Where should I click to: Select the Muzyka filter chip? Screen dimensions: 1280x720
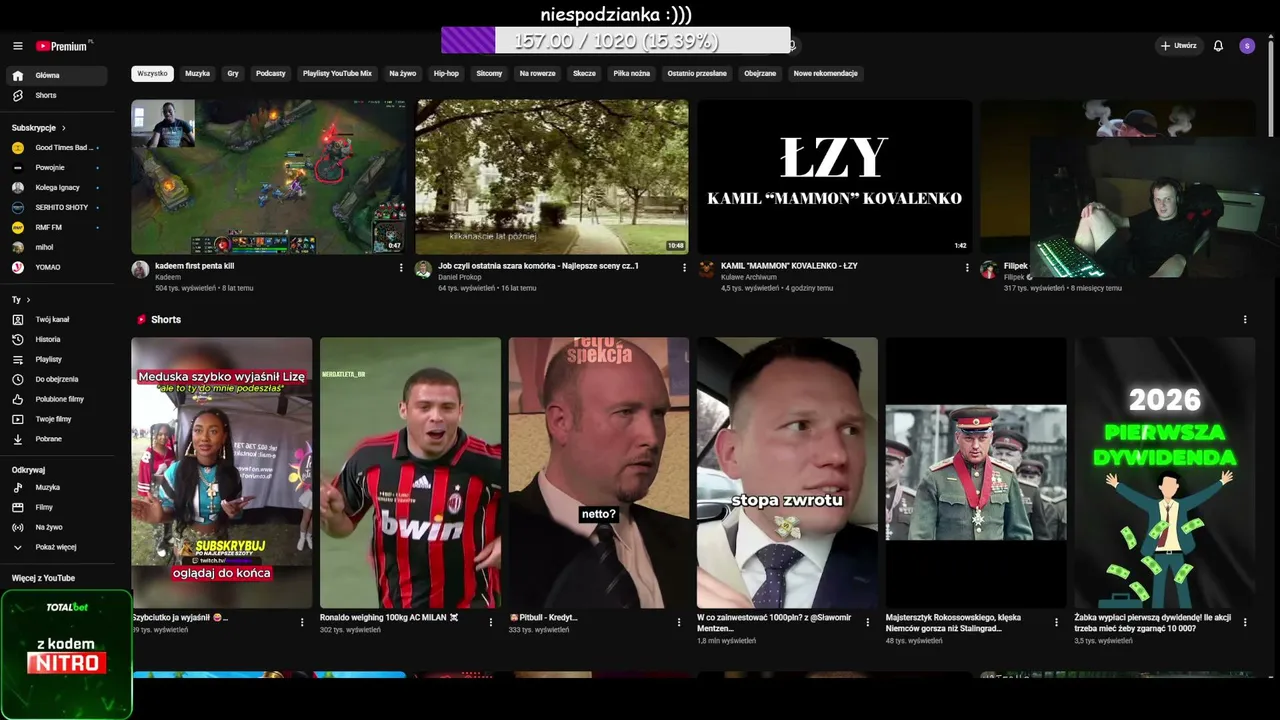198,74
